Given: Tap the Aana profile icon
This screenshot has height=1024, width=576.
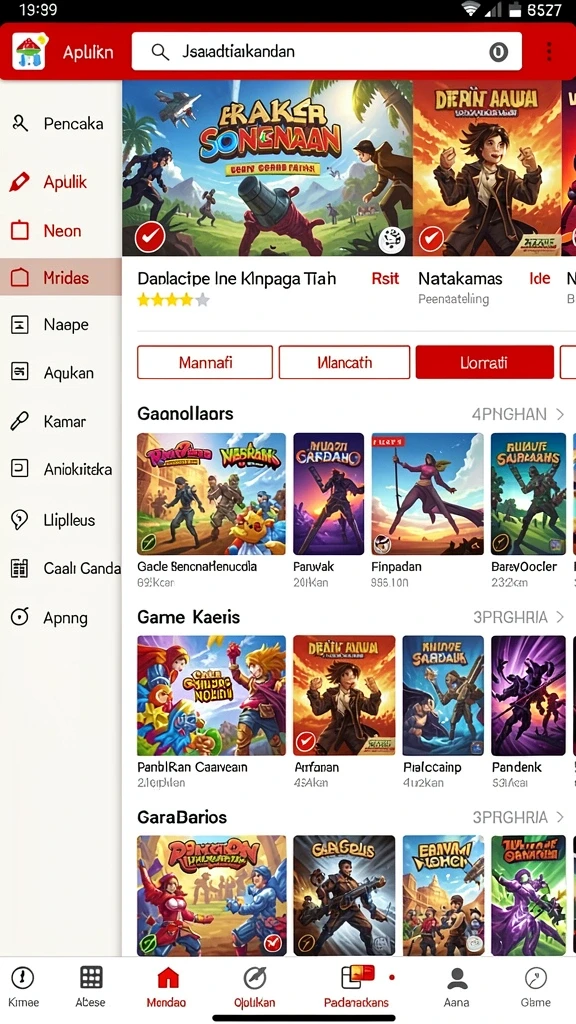Looking at the screenshot, I should 457,978.
